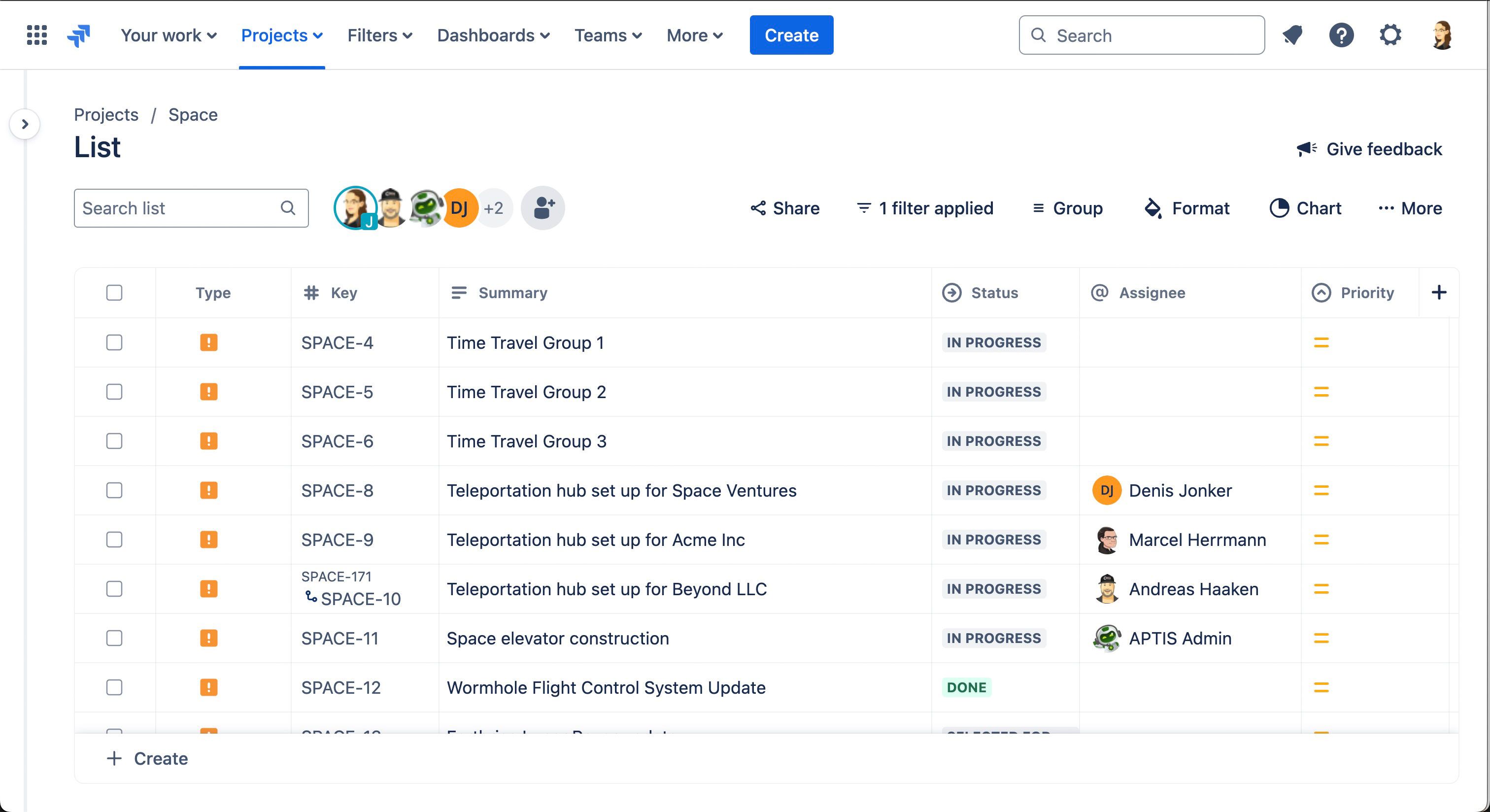Open the settings gear icon
The height and width of the screenshot is (812, 1490).
pyautogui.click(x=1390, y=35)
